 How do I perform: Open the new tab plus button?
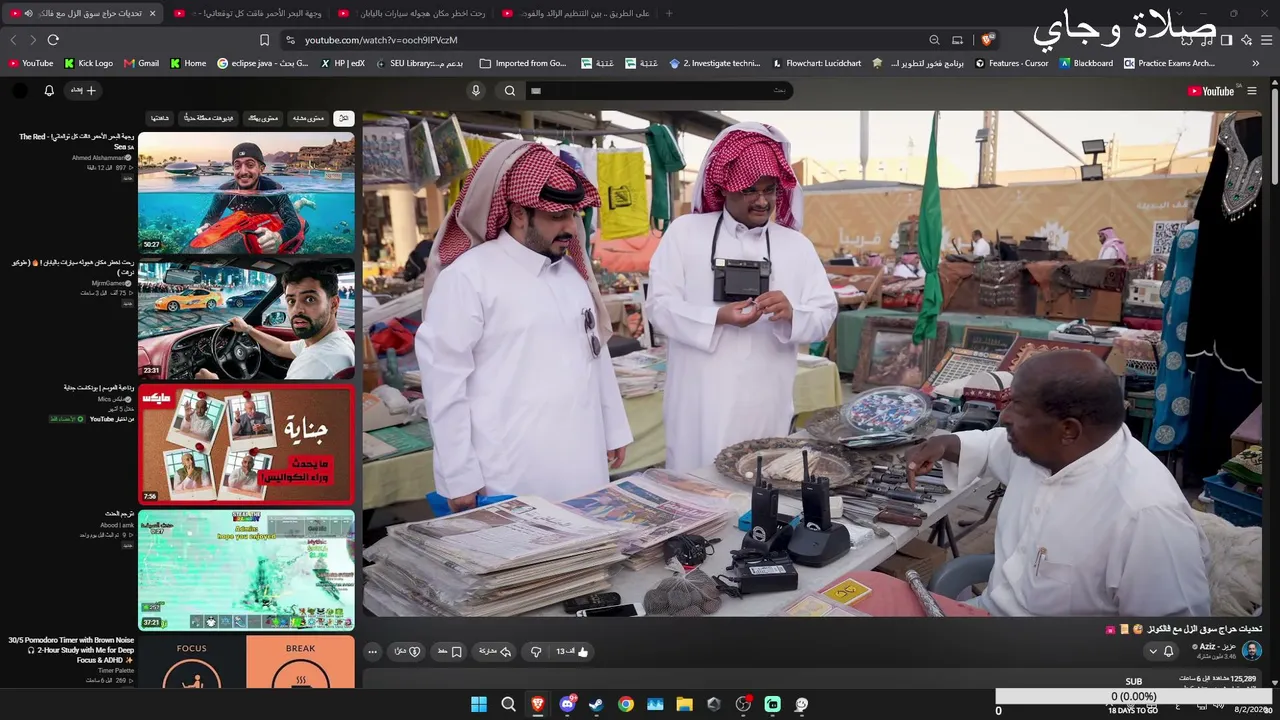click(x=669, y=13)
